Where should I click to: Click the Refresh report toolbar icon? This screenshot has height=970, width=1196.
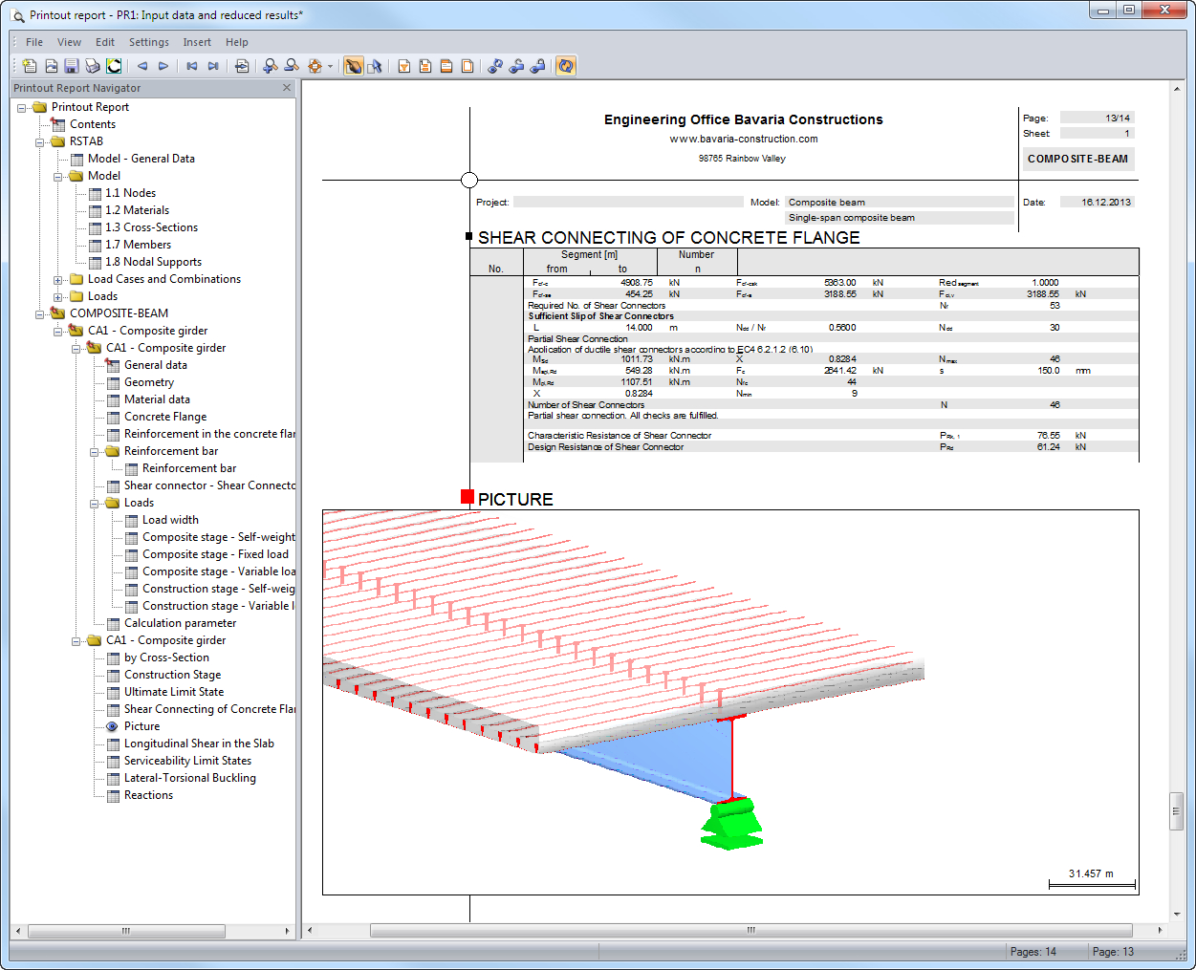coord(114,67)
